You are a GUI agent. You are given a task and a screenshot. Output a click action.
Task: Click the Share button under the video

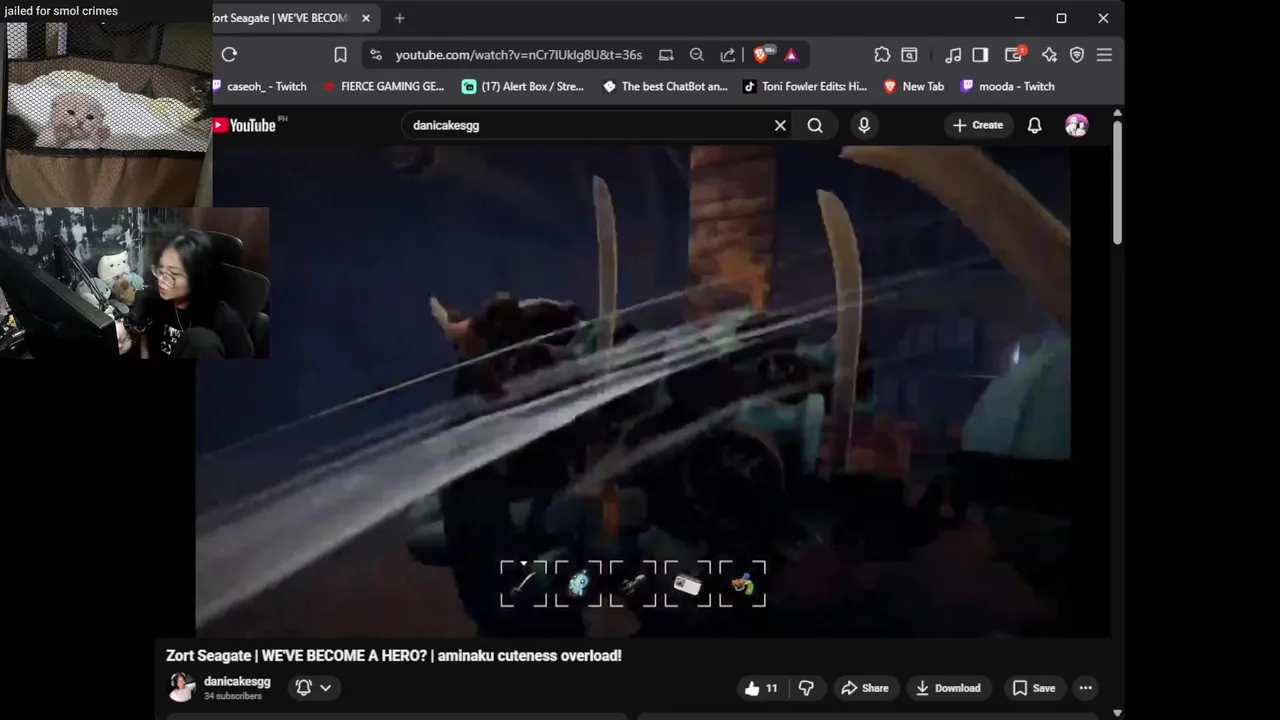point(865,688)
